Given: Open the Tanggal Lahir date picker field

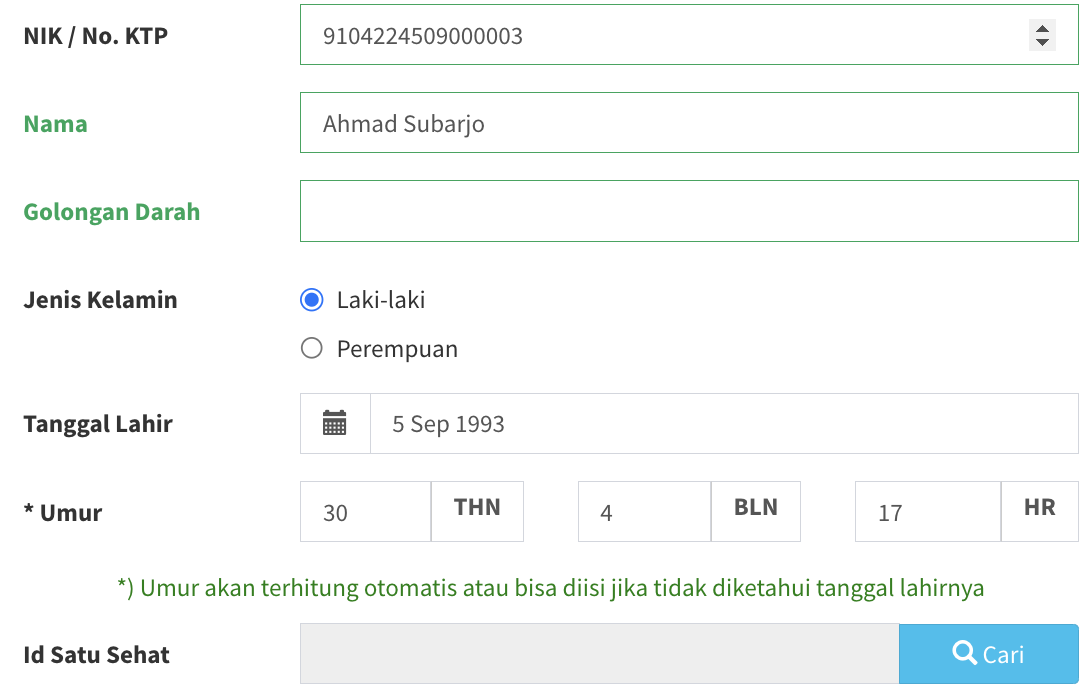Looking at the screenshot, I should pos(725,424).
